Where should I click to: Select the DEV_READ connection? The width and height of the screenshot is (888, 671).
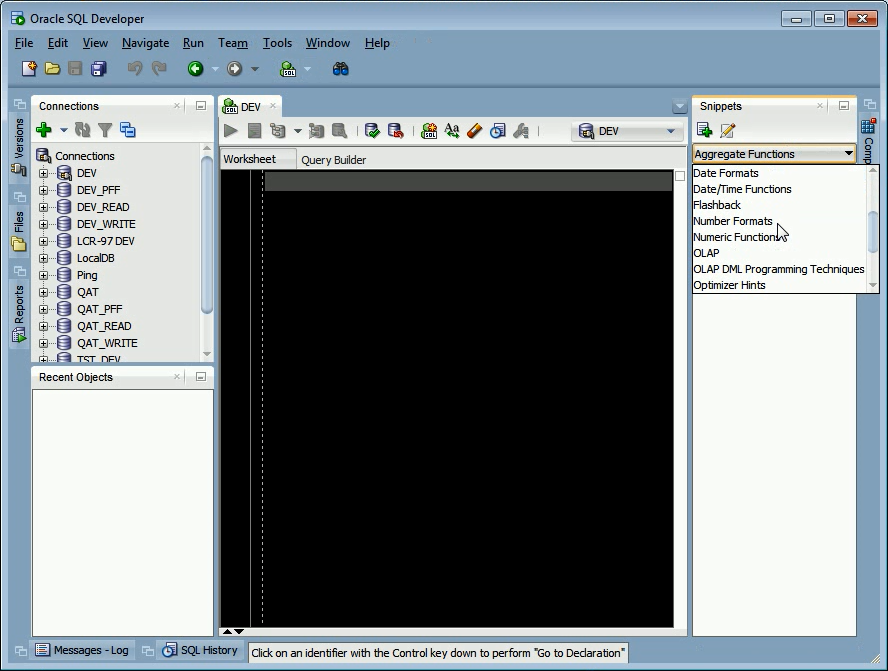[103, 207]
